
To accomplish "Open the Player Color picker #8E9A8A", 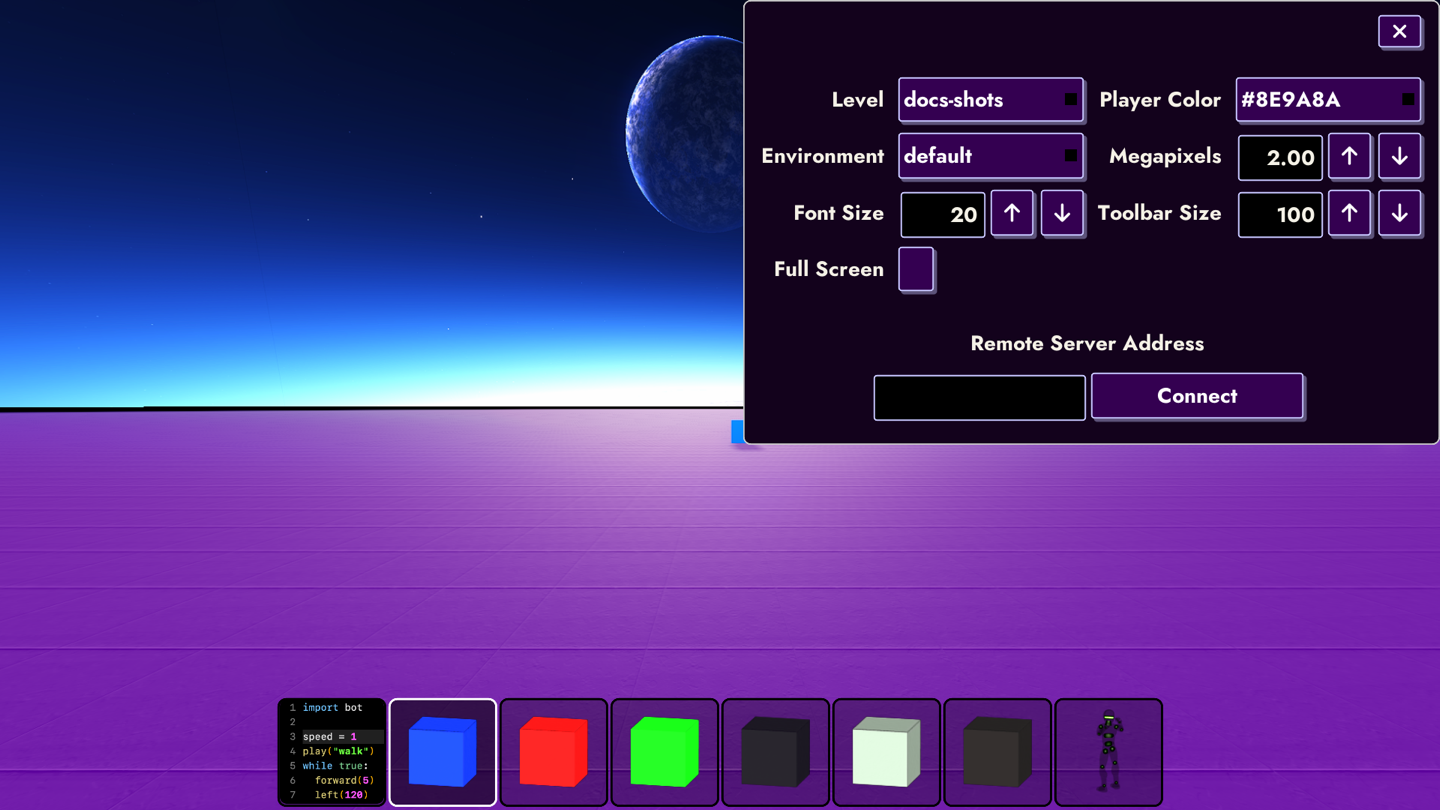I will coord(1328,100).
